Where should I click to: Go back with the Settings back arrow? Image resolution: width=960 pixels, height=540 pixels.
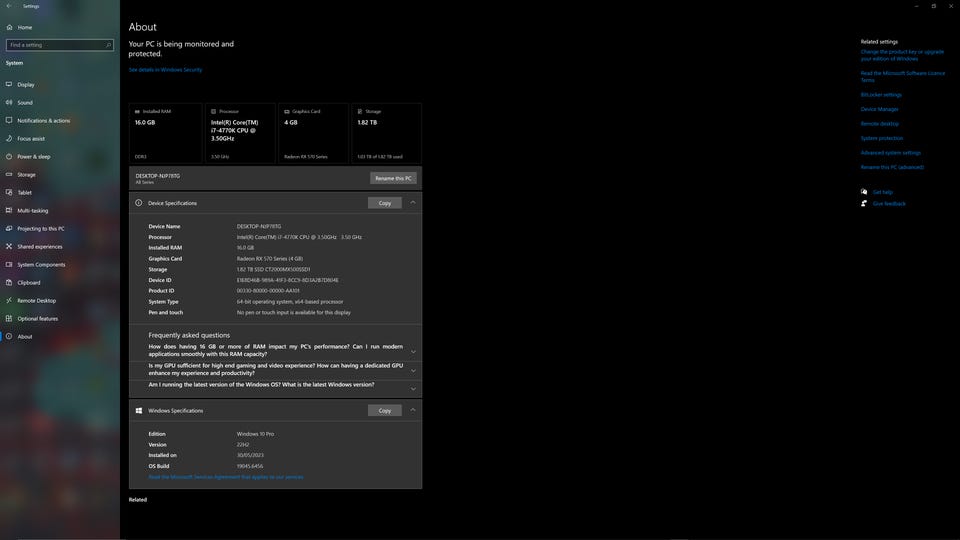9,6
